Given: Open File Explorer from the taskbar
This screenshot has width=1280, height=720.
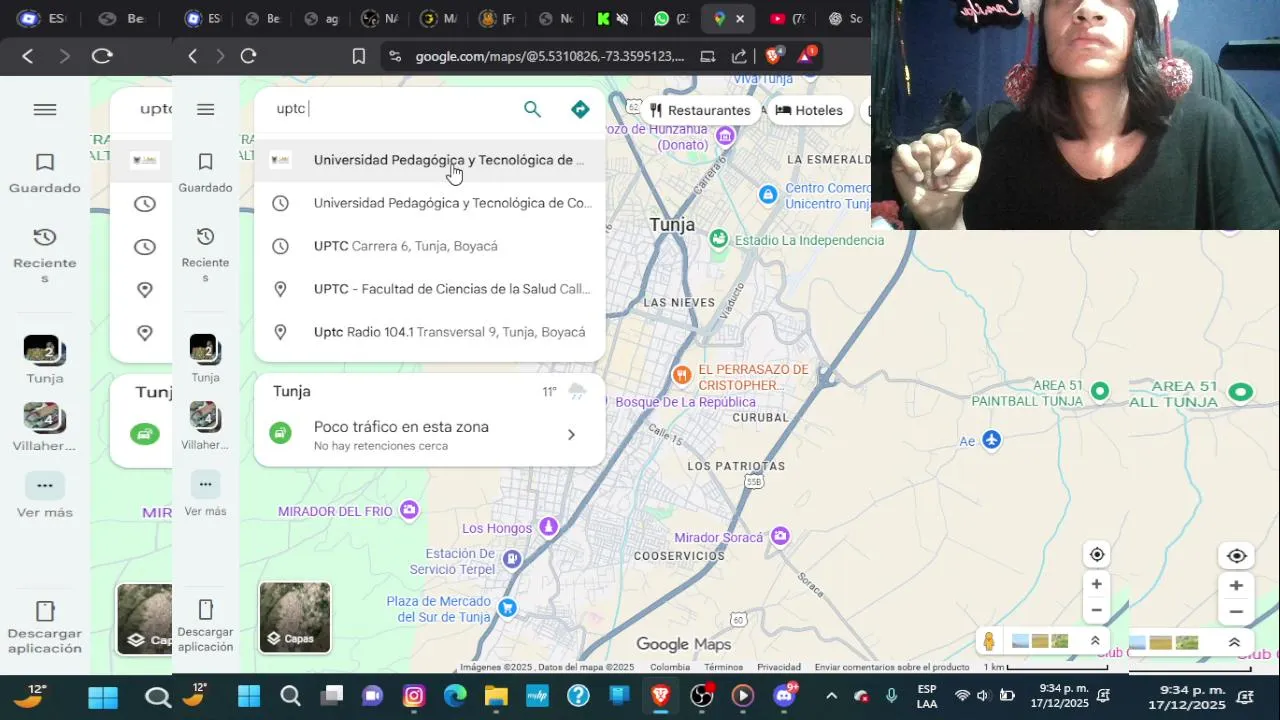Looking at the screenshot, I should coord(496,696).
